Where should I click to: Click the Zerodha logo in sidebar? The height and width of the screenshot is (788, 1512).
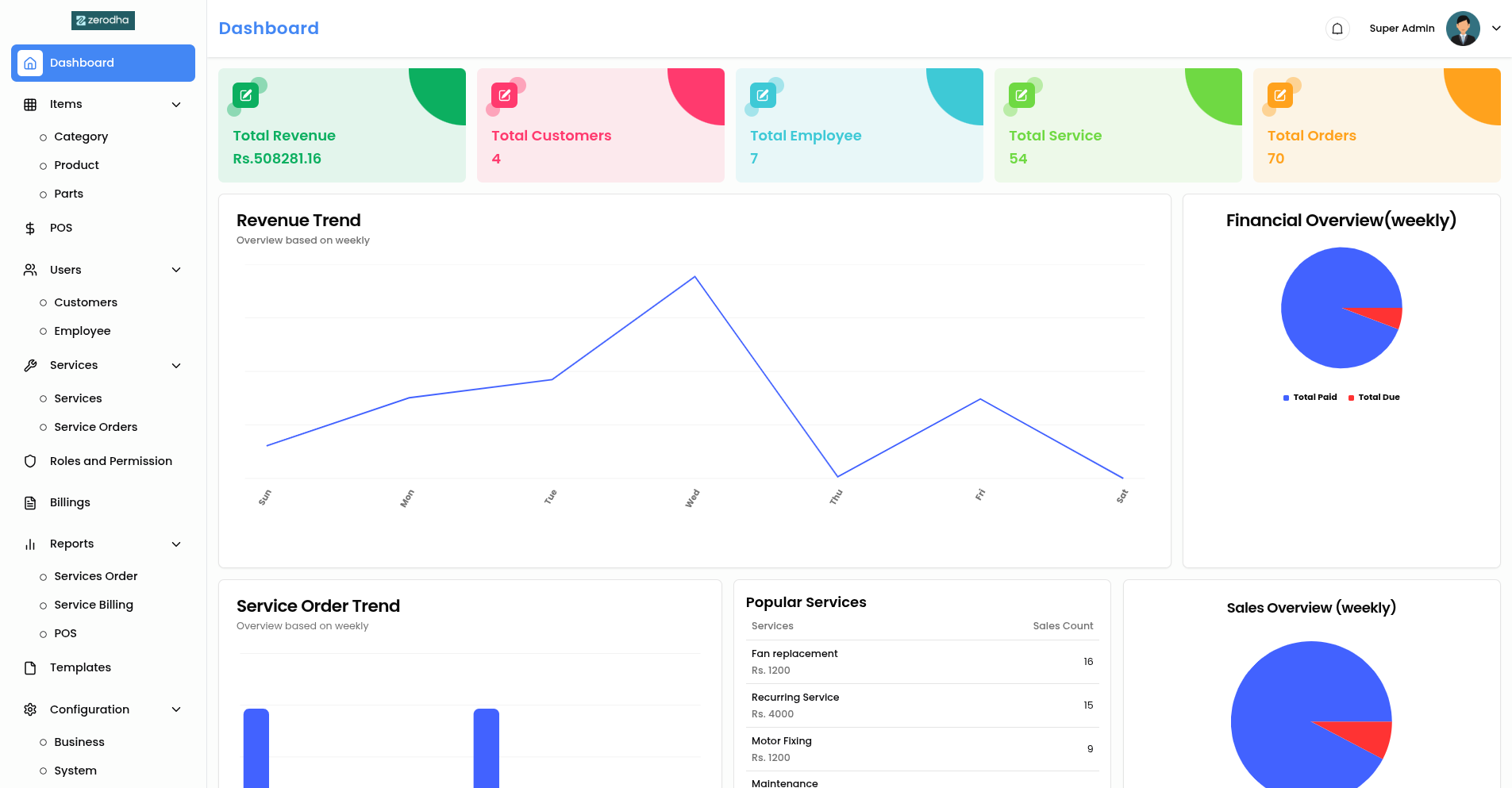[103, 21]
